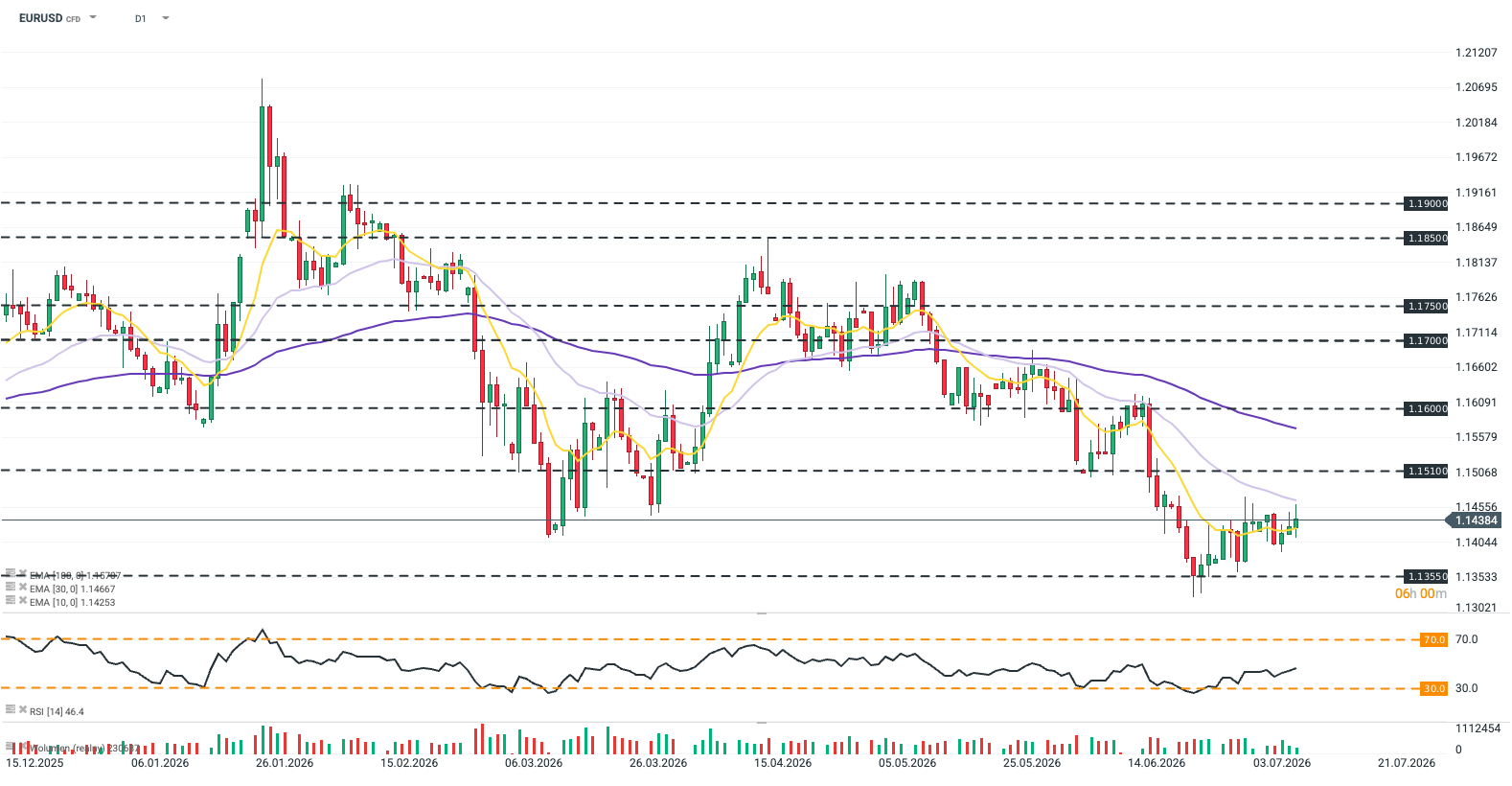Open RSI [14] indicator settings icon
The image size is (1512, 786).
11,709
